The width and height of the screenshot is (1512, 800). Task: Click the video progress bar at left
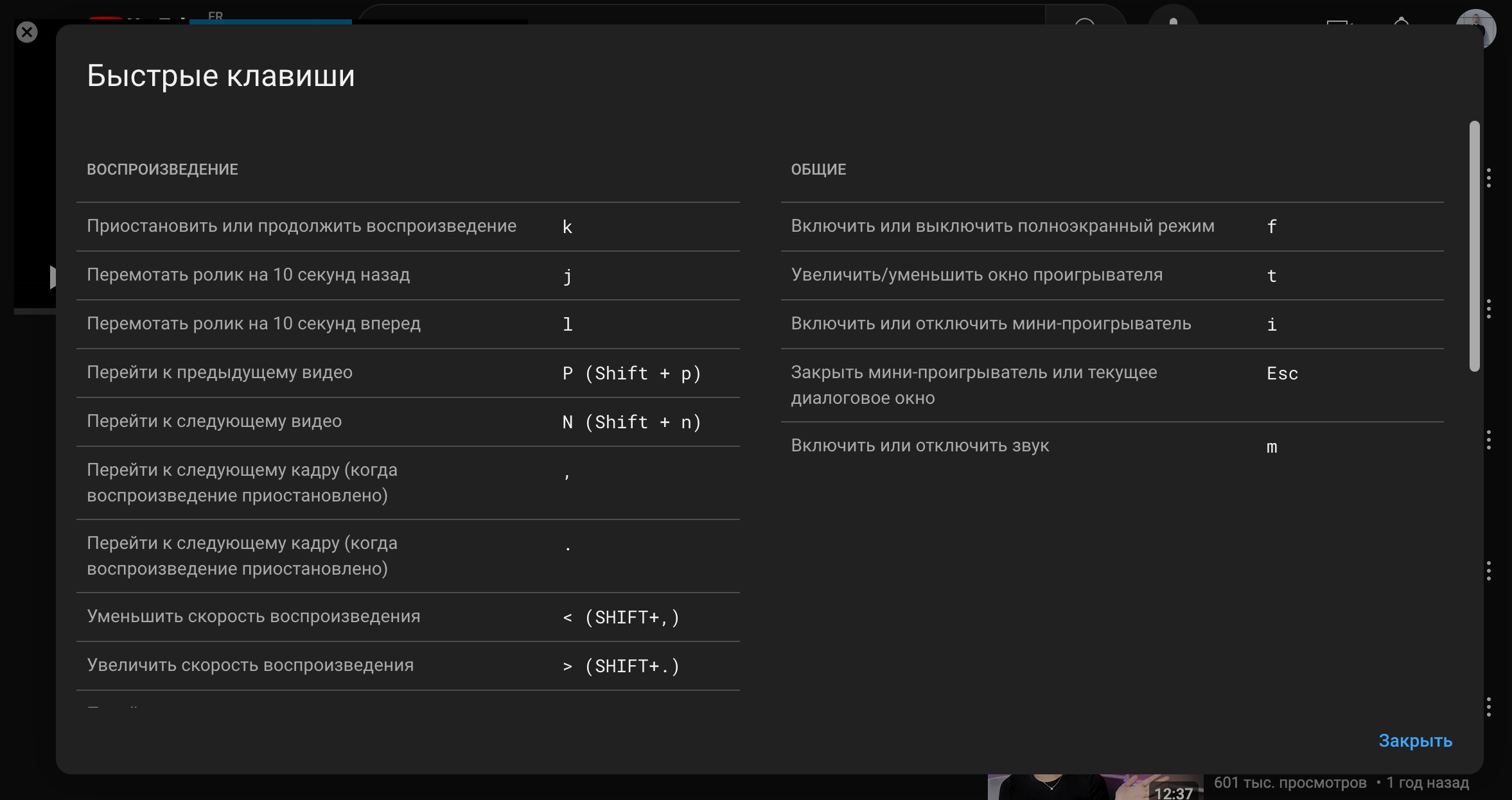coord(35,311)
